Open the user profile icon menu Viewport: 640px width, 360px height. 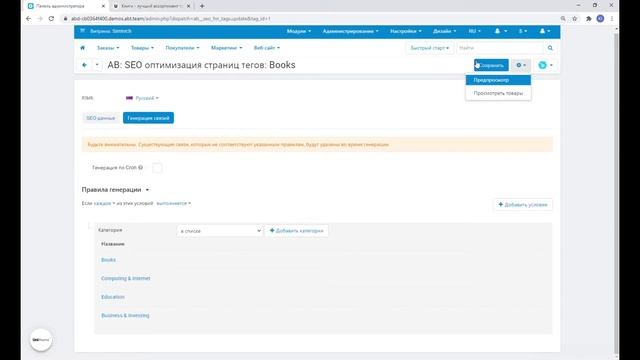[x=545, y=31]
